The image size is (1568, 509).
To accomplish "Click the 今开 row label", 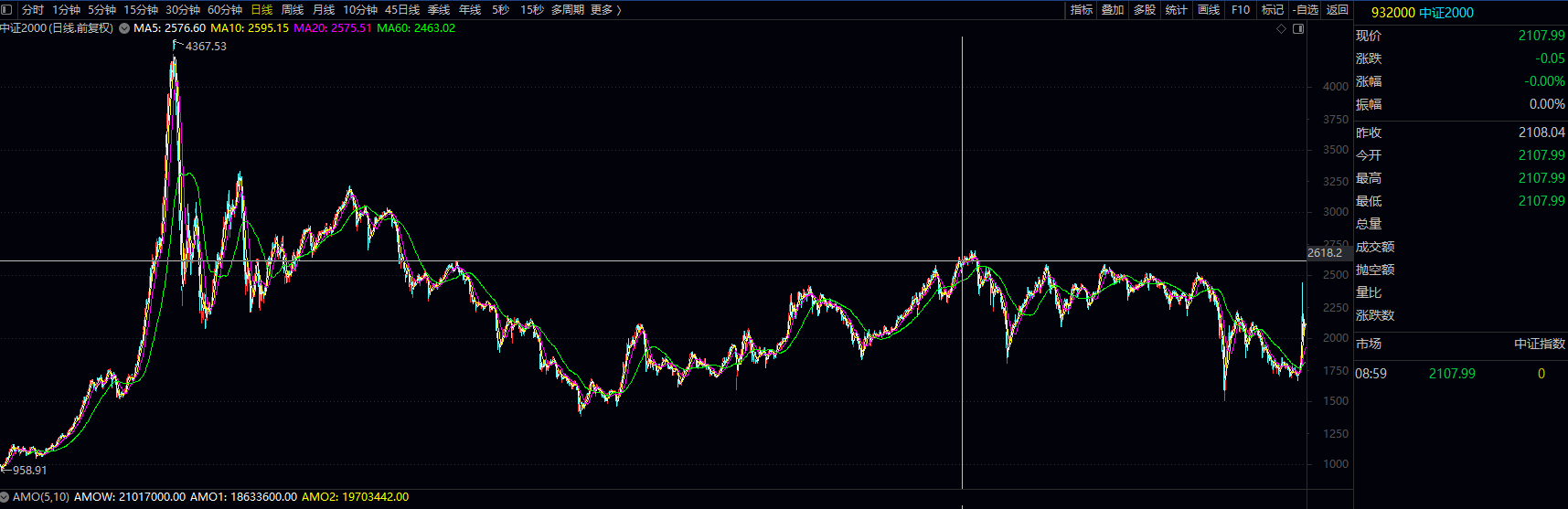I will tap(1369, 155).
